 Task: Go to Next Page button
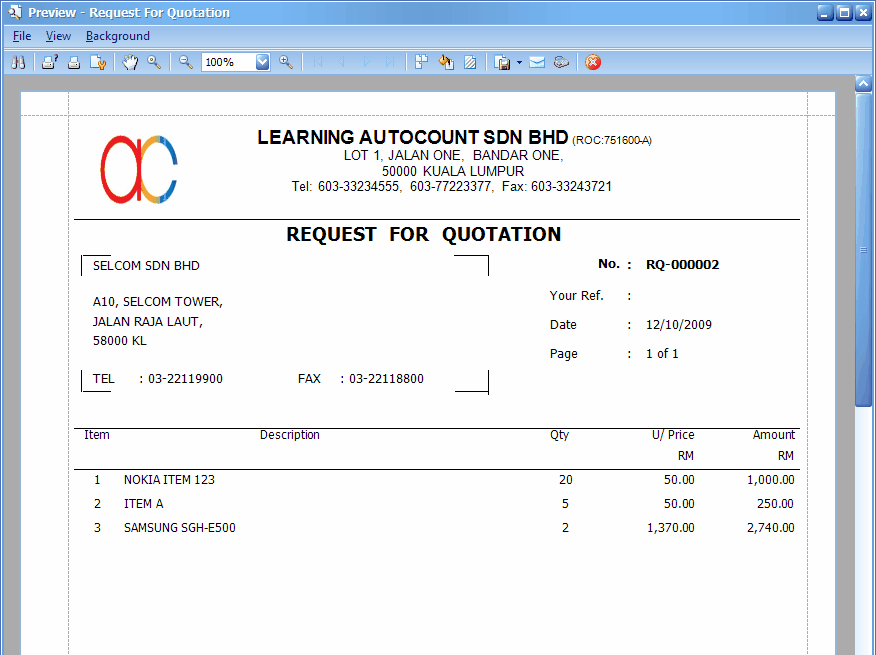click(366, 62)
